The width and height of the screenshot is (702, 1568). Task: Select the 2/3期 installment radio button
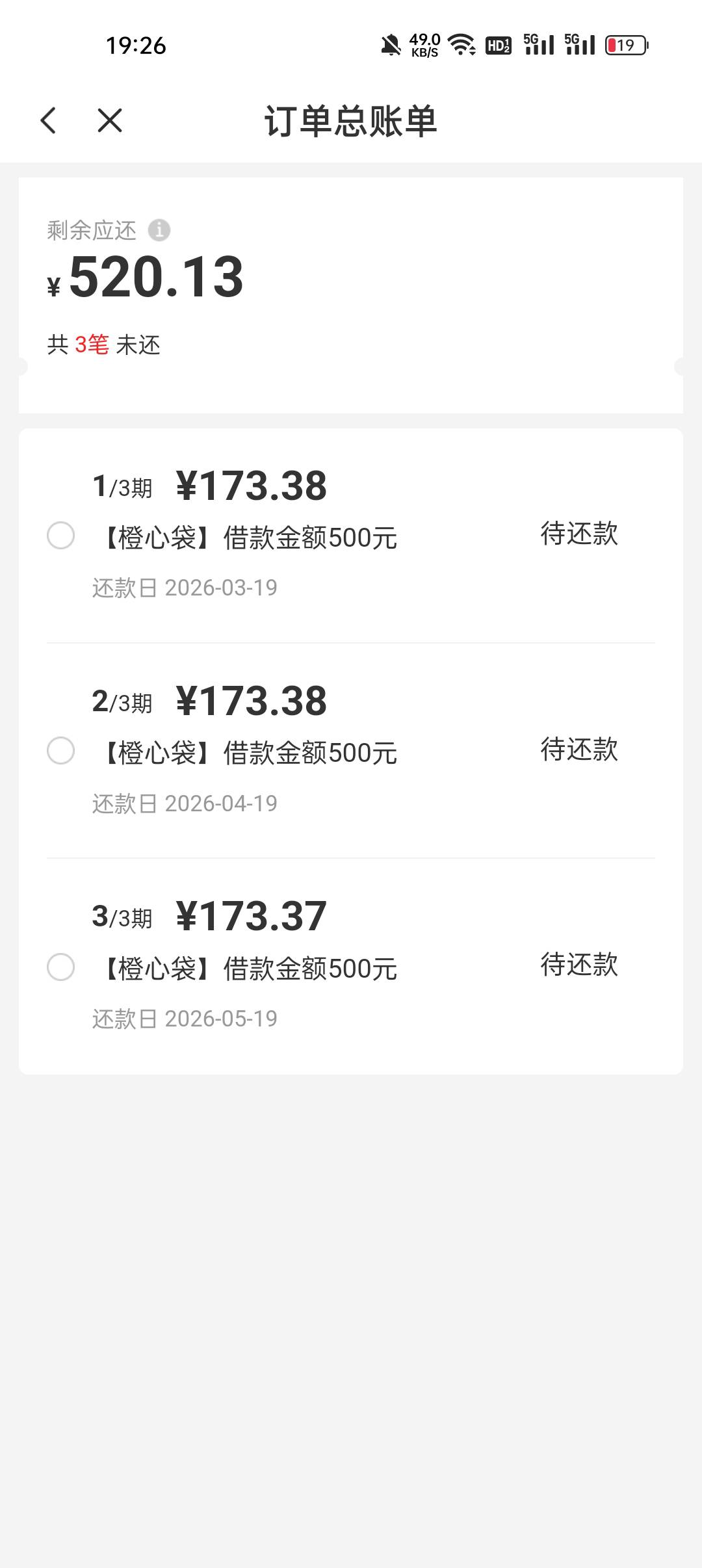tap(60, 751)
